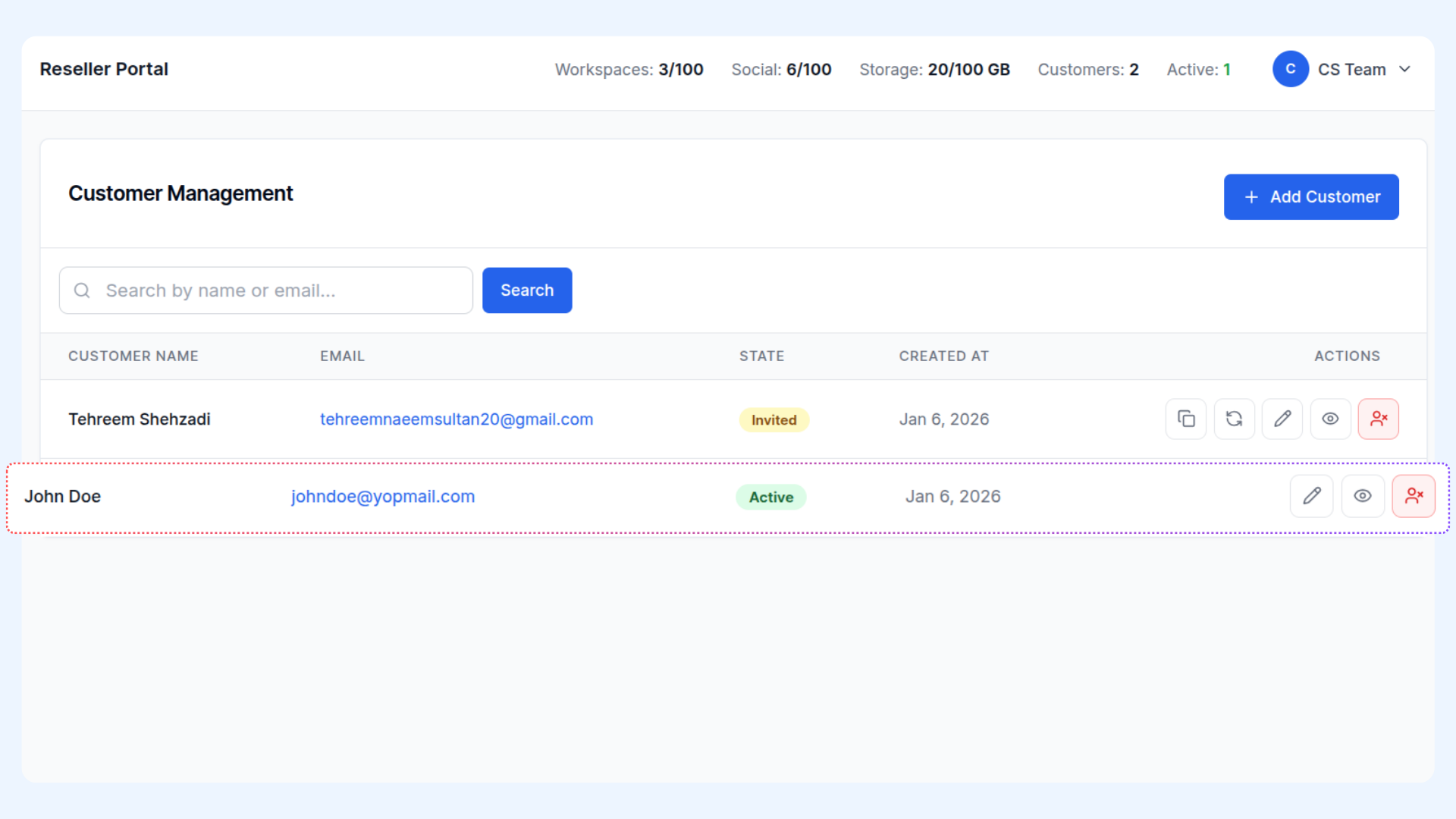Focus the search by name or email field
Viewport: 1456px width, 819px height.
pos(281,290)
